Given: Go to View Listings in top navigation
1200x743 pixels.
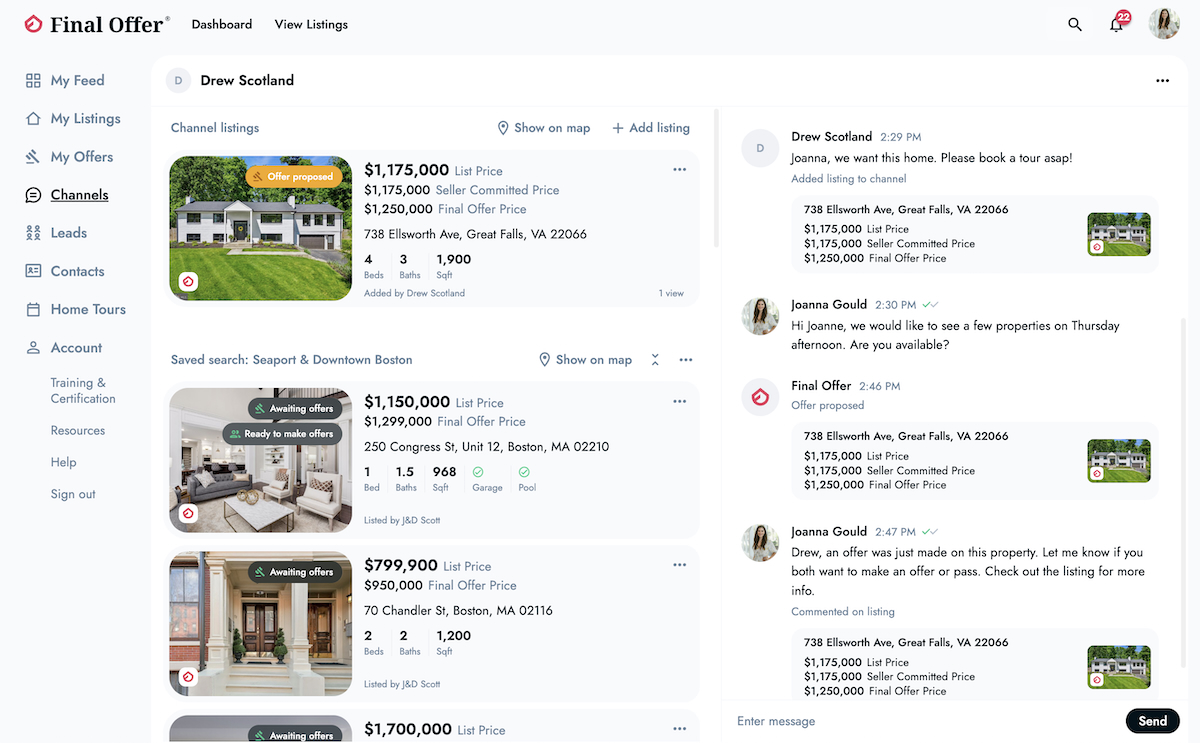Looking at the screenshot, I should pyautogui.click(x=311, y=25).
